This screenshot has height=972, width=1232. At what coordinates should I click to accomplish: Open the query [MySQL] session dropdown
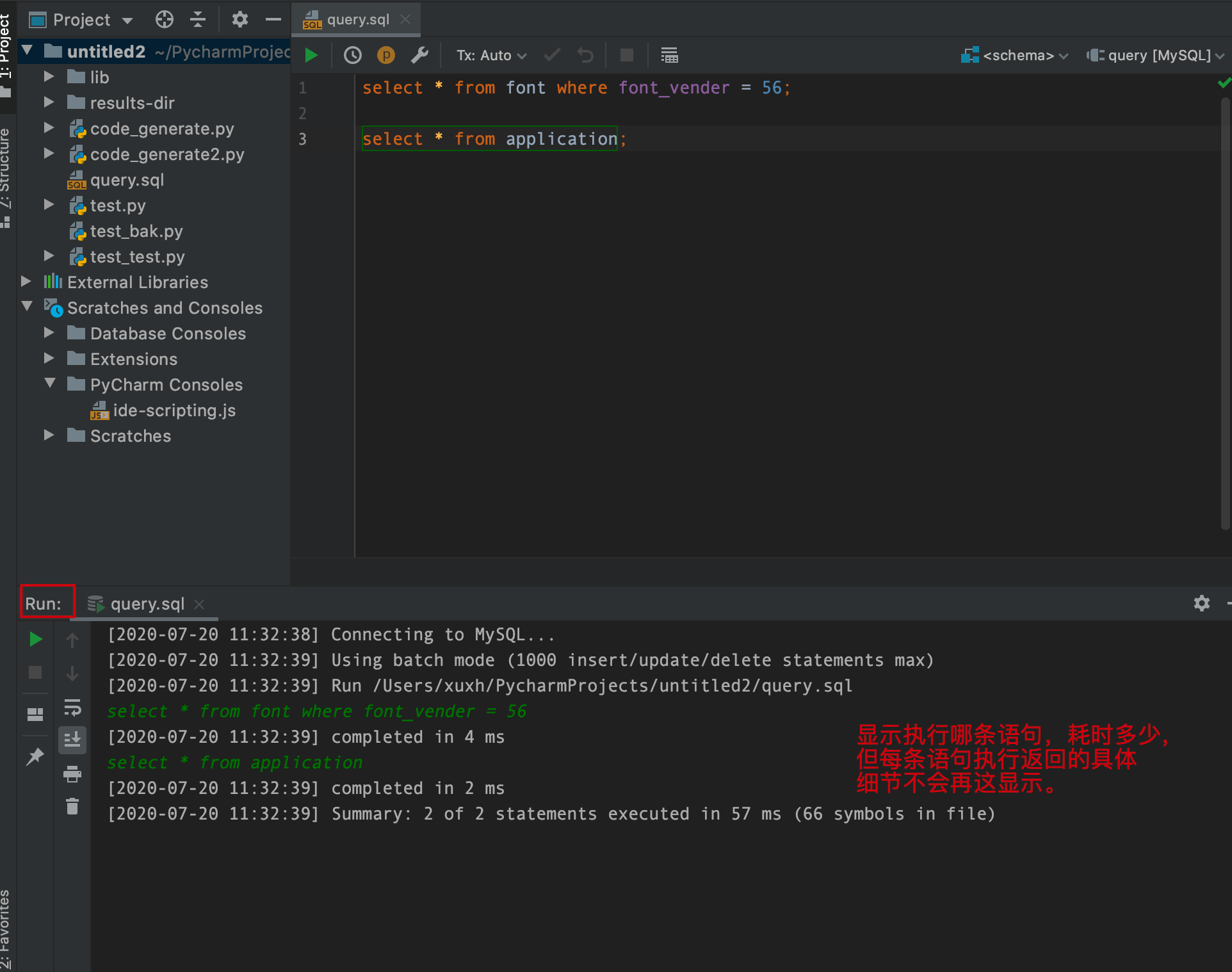pos(1155,56)
